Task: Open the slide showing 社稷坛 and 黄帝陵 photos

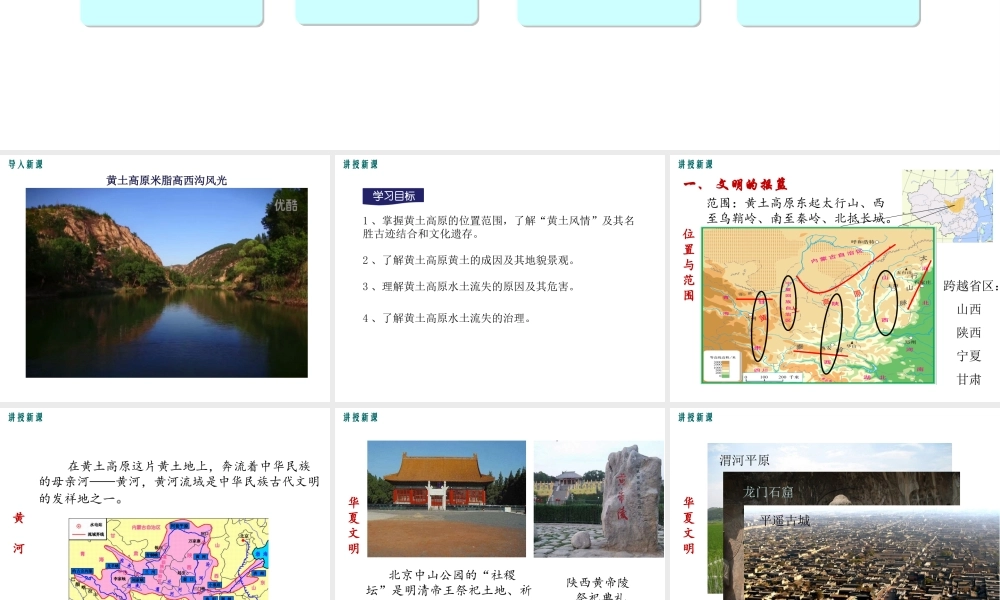Action: pyautogui.click(x=500, y=504)
